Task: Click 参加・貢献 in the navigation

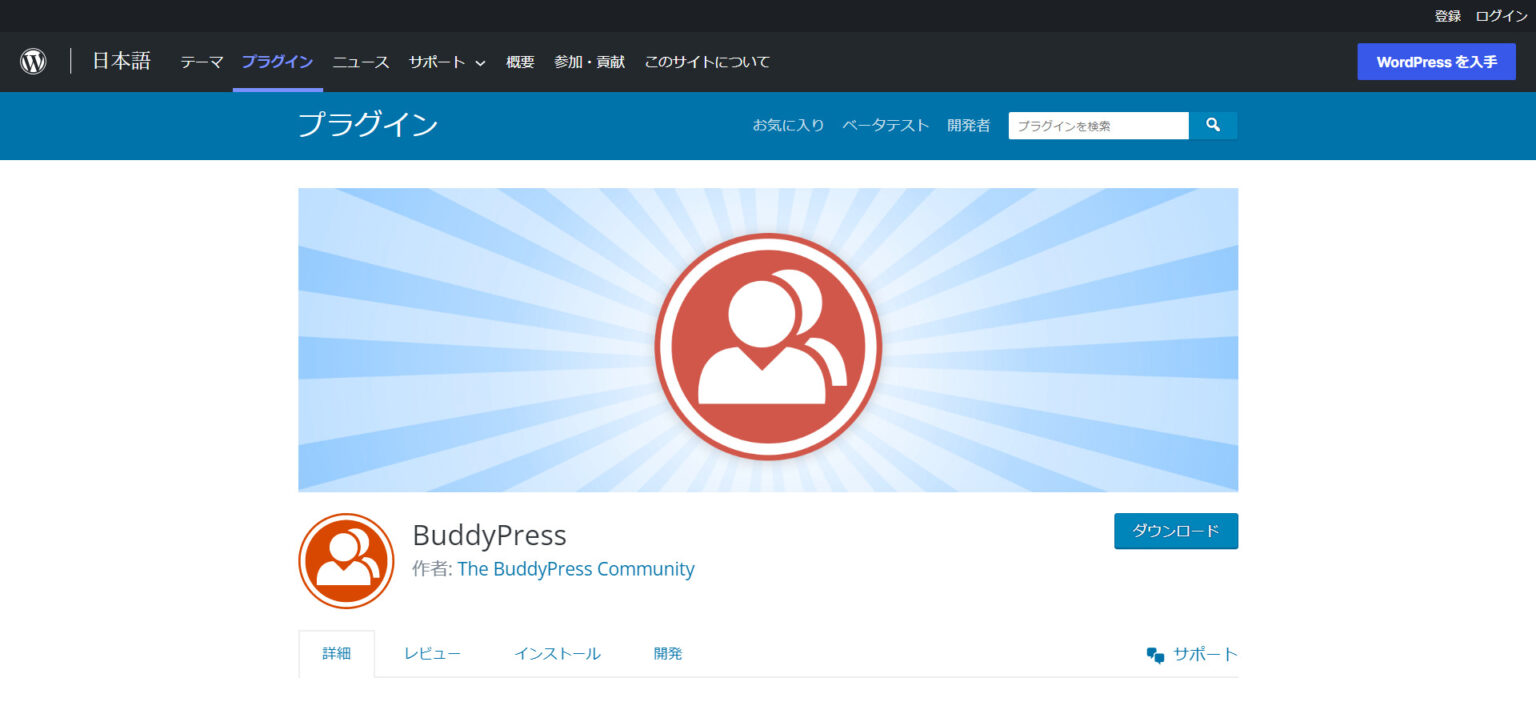Action: pyautogui.click(x=588, y=61)
